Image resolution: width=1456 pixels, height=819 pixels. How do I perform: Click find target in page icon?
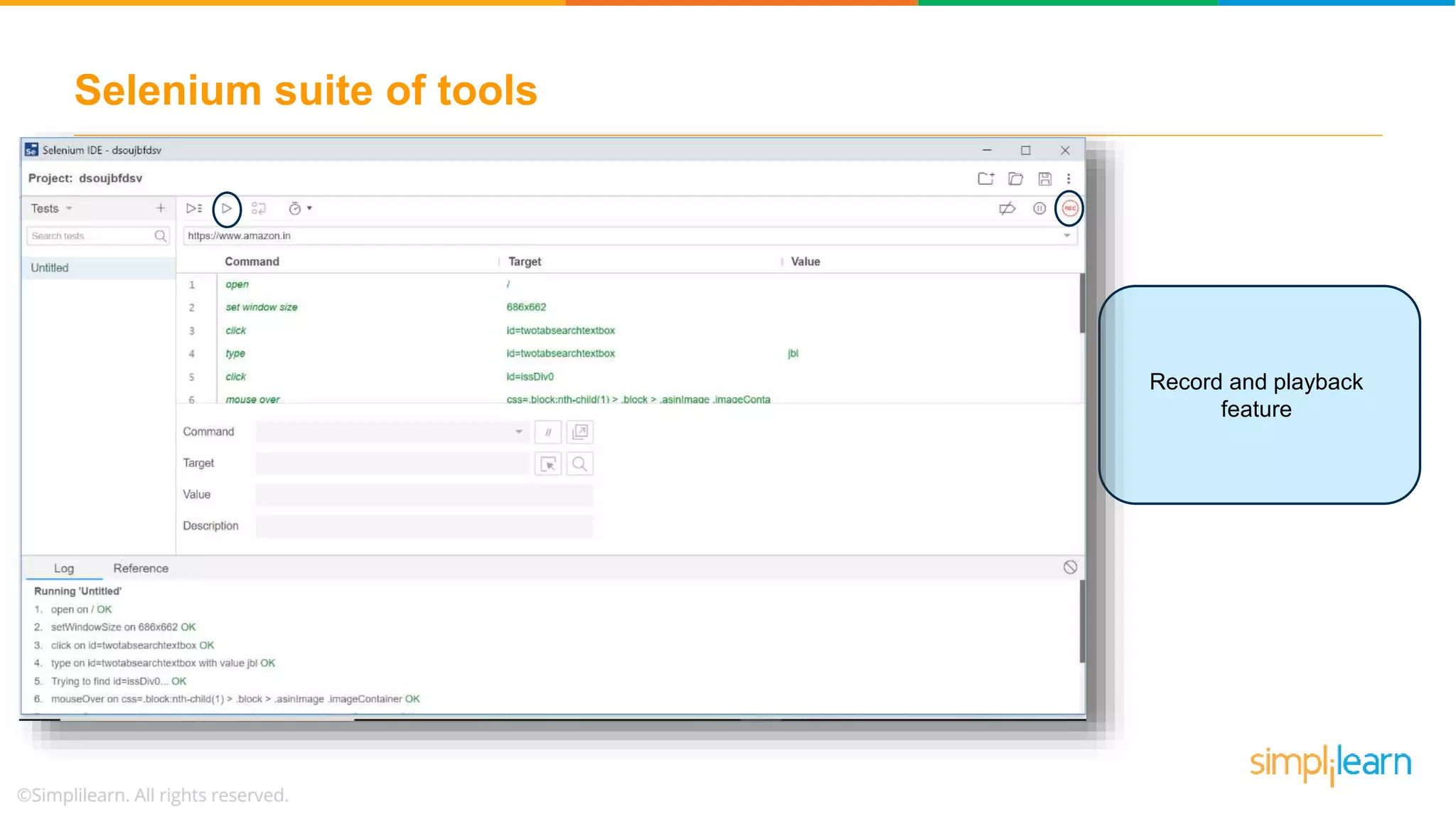point(580,464)
